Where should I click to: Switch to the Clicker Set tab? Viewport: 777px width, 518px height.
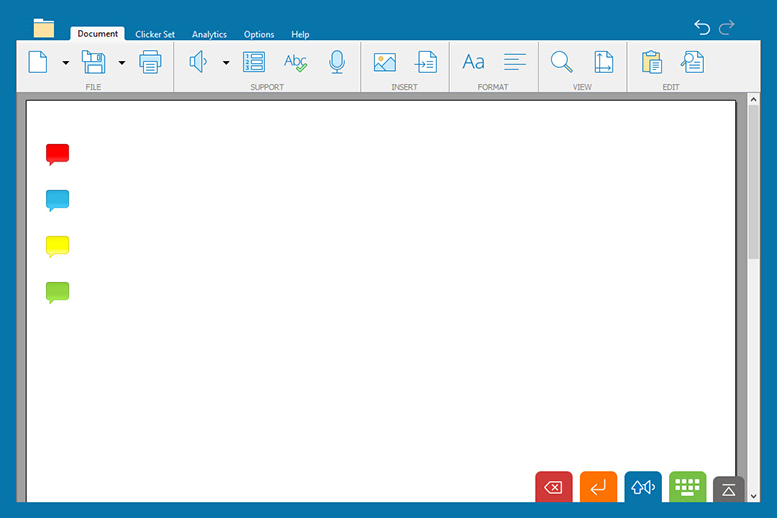click(x=155, y=34)
